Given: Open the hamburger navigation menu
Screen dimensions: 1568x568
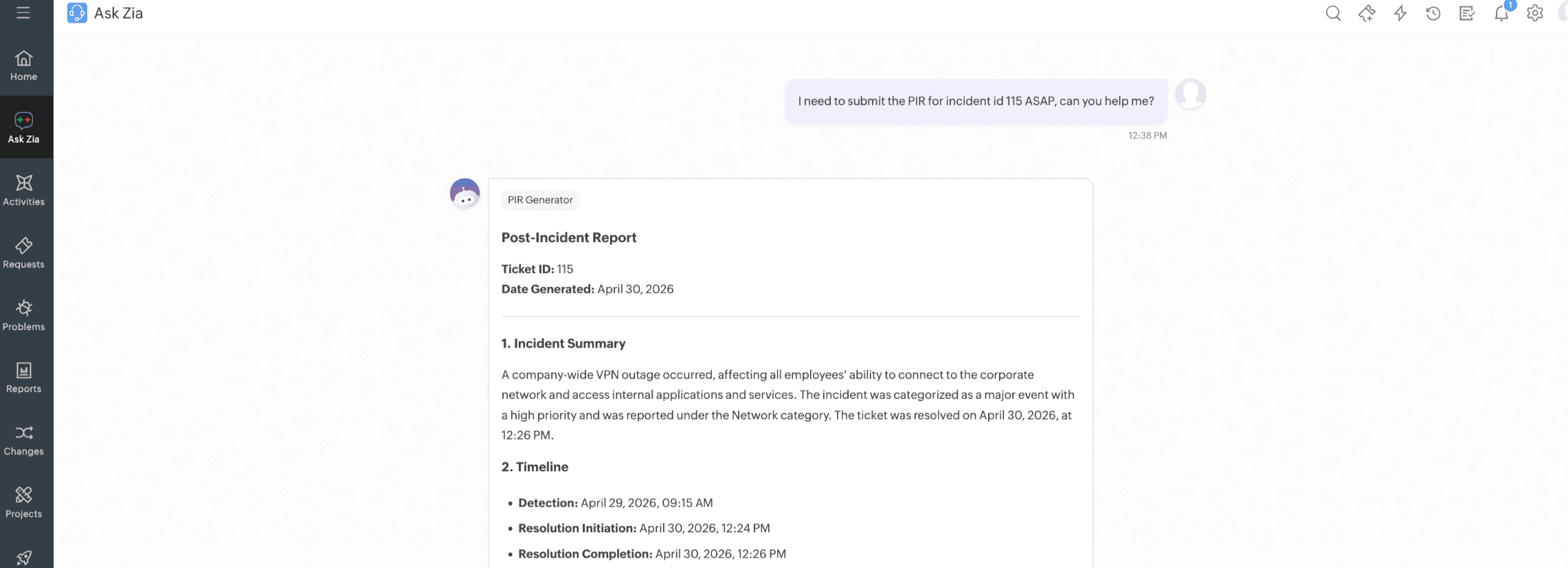Looking at the screenshot, I should point(23,13).
